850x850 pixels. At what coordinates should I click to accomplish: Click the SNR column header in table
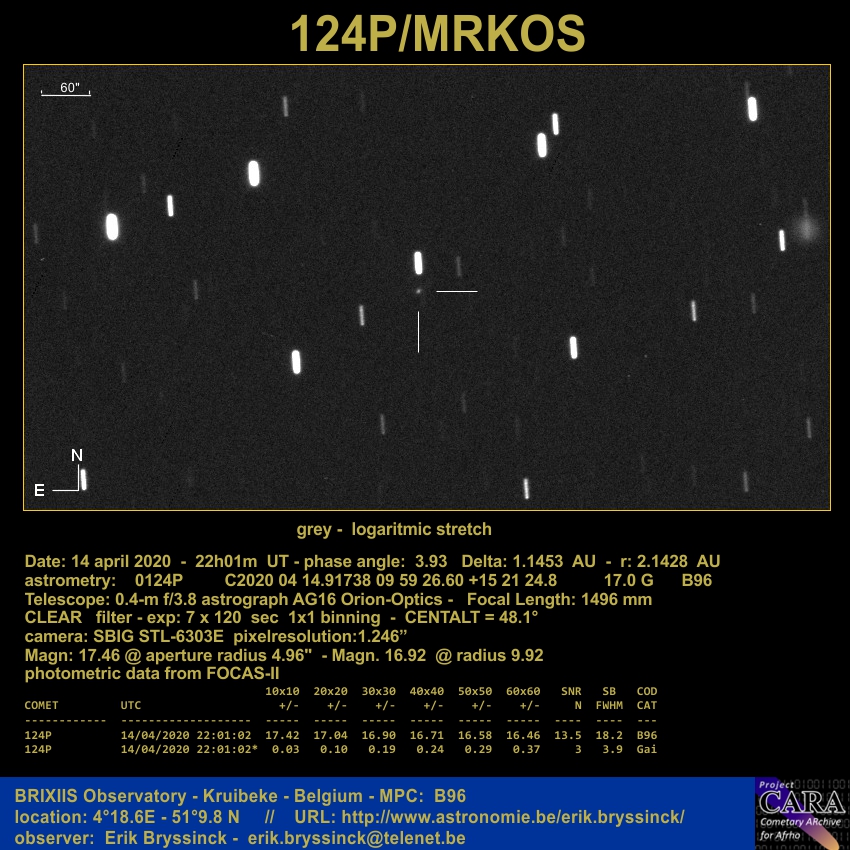571,692
